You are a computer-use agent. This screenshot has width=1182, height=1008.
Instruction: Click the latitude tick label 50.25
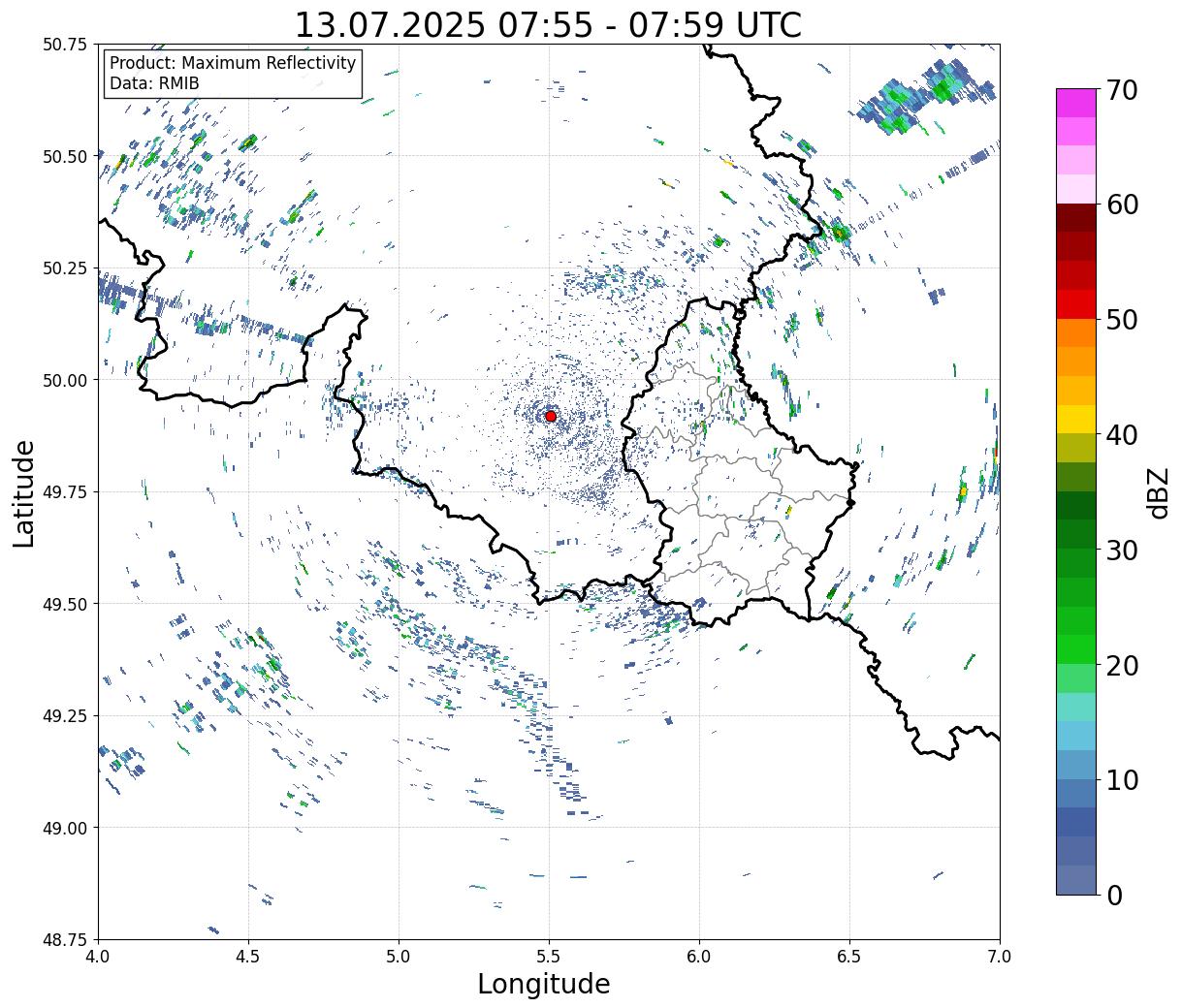[x=65, y=268]
